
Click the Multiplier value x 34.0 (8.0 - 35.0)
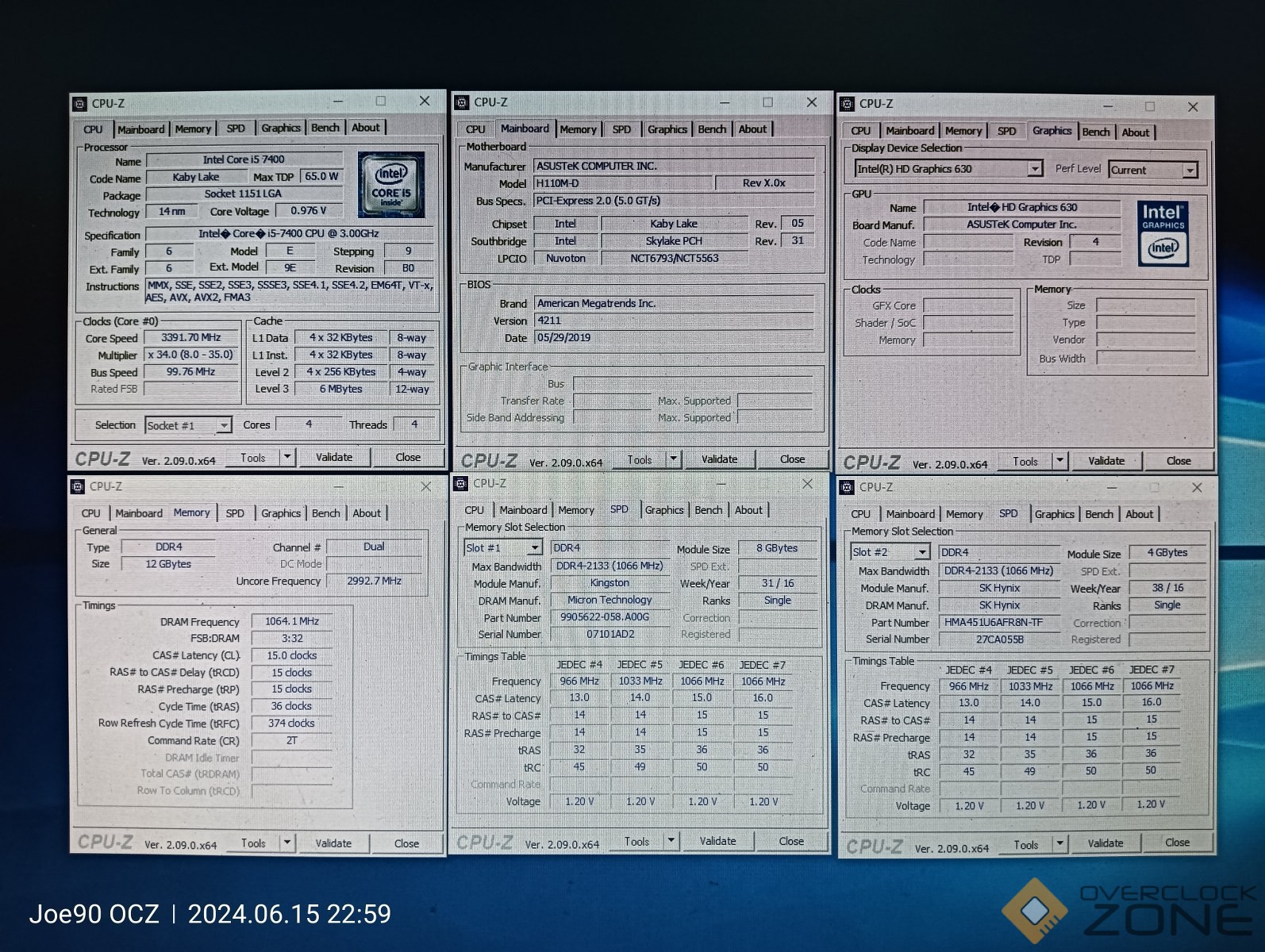tap(191, 355)
